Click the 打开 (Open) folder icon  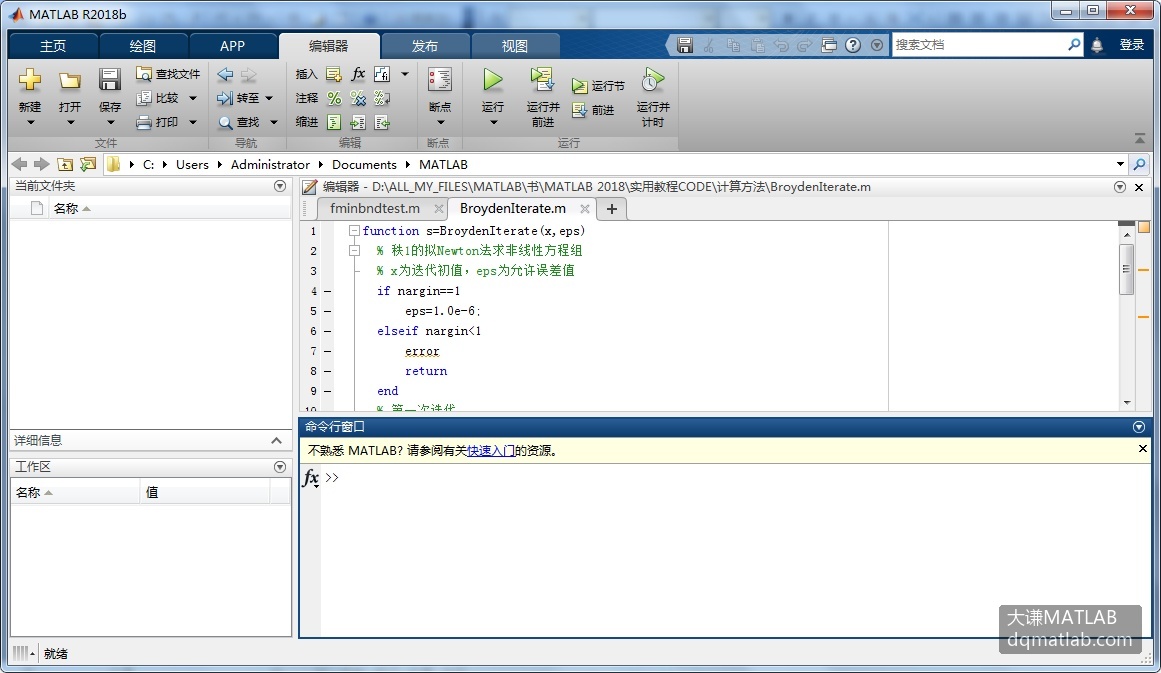click(x=70, y=80)
